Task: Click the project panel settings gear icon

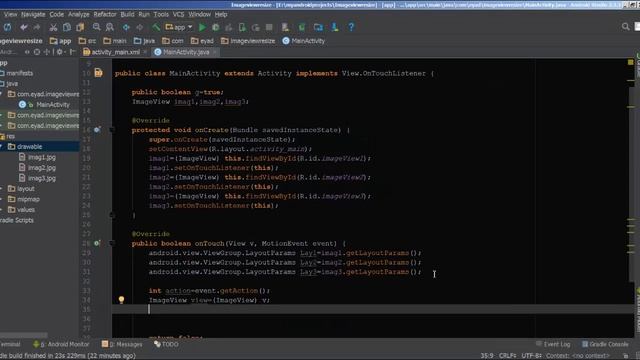Action: 60,52
